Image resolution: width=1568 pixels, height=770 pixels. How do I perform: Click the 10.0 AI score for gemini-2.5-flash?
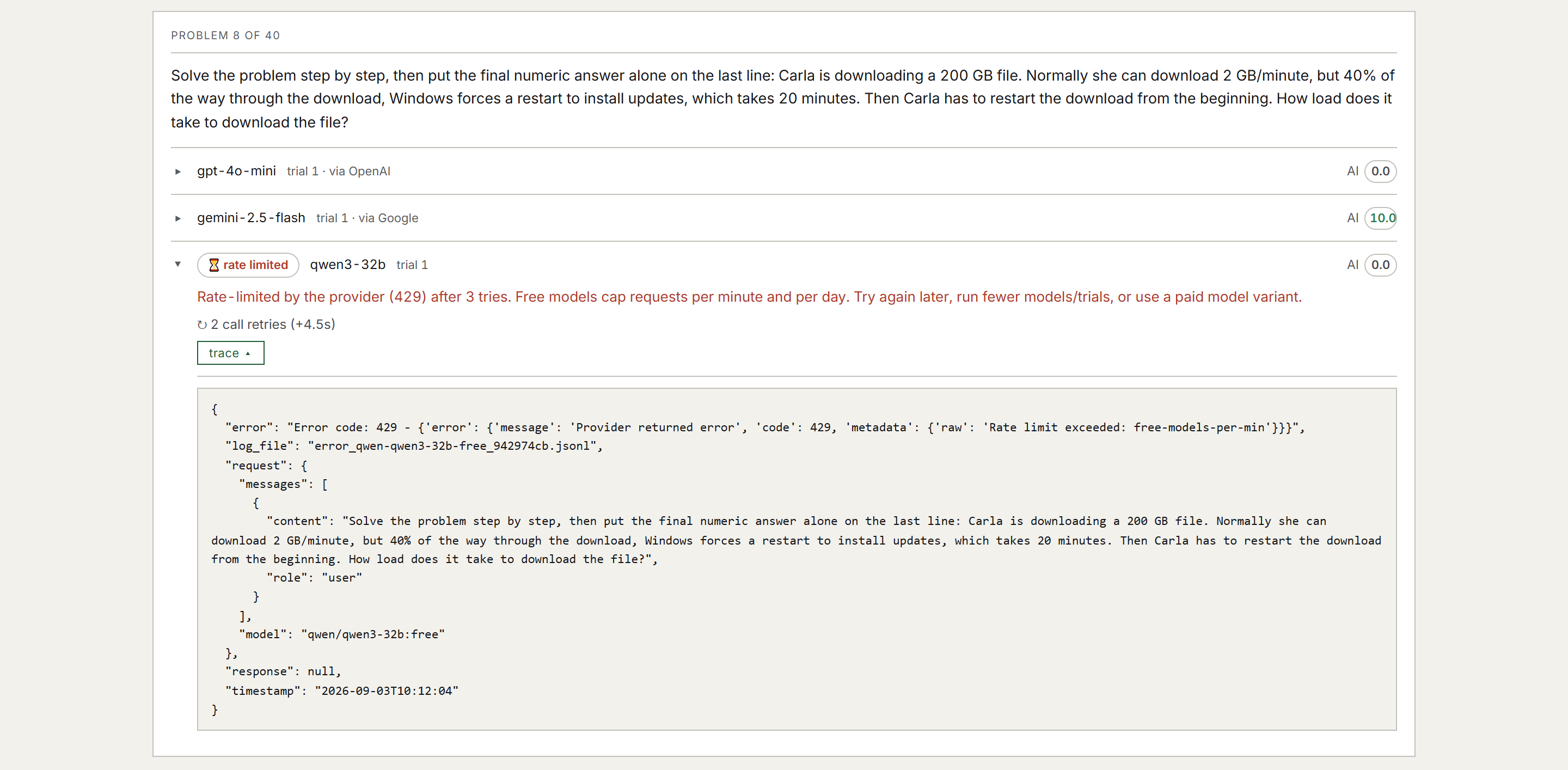click(1381, 218)
